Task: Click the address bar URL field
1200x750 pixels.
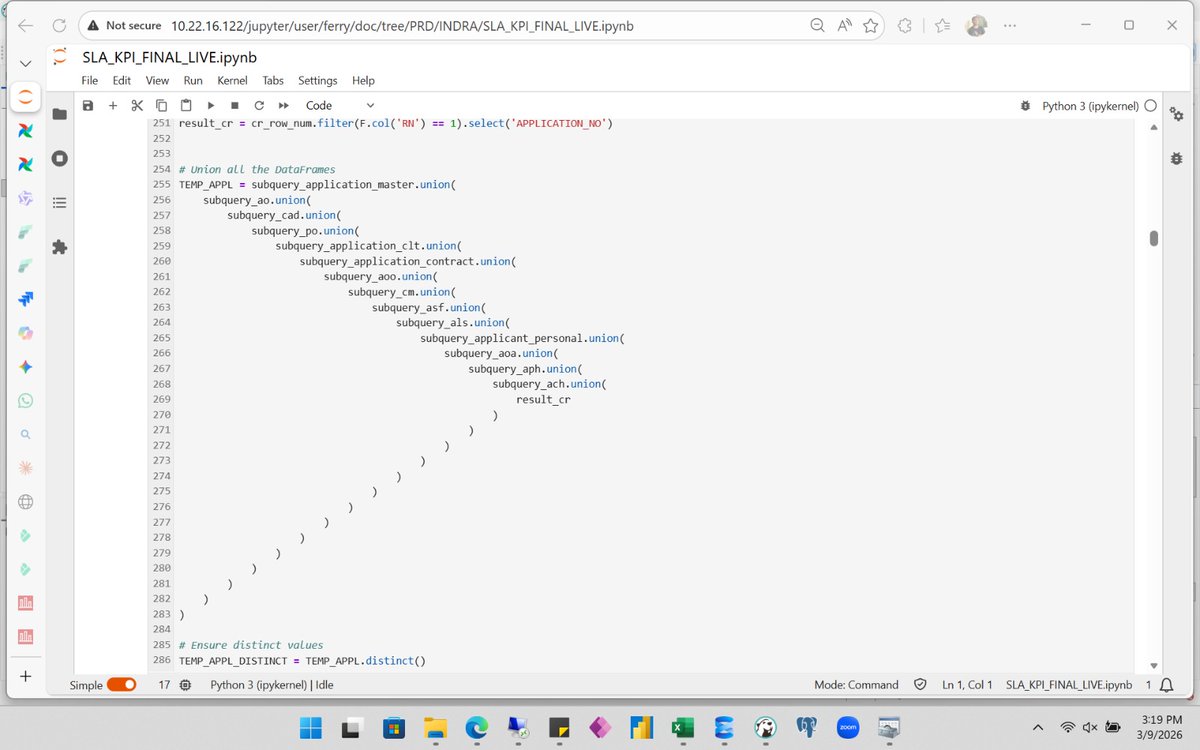Action: pyautogui.click(x=402, y=25)
